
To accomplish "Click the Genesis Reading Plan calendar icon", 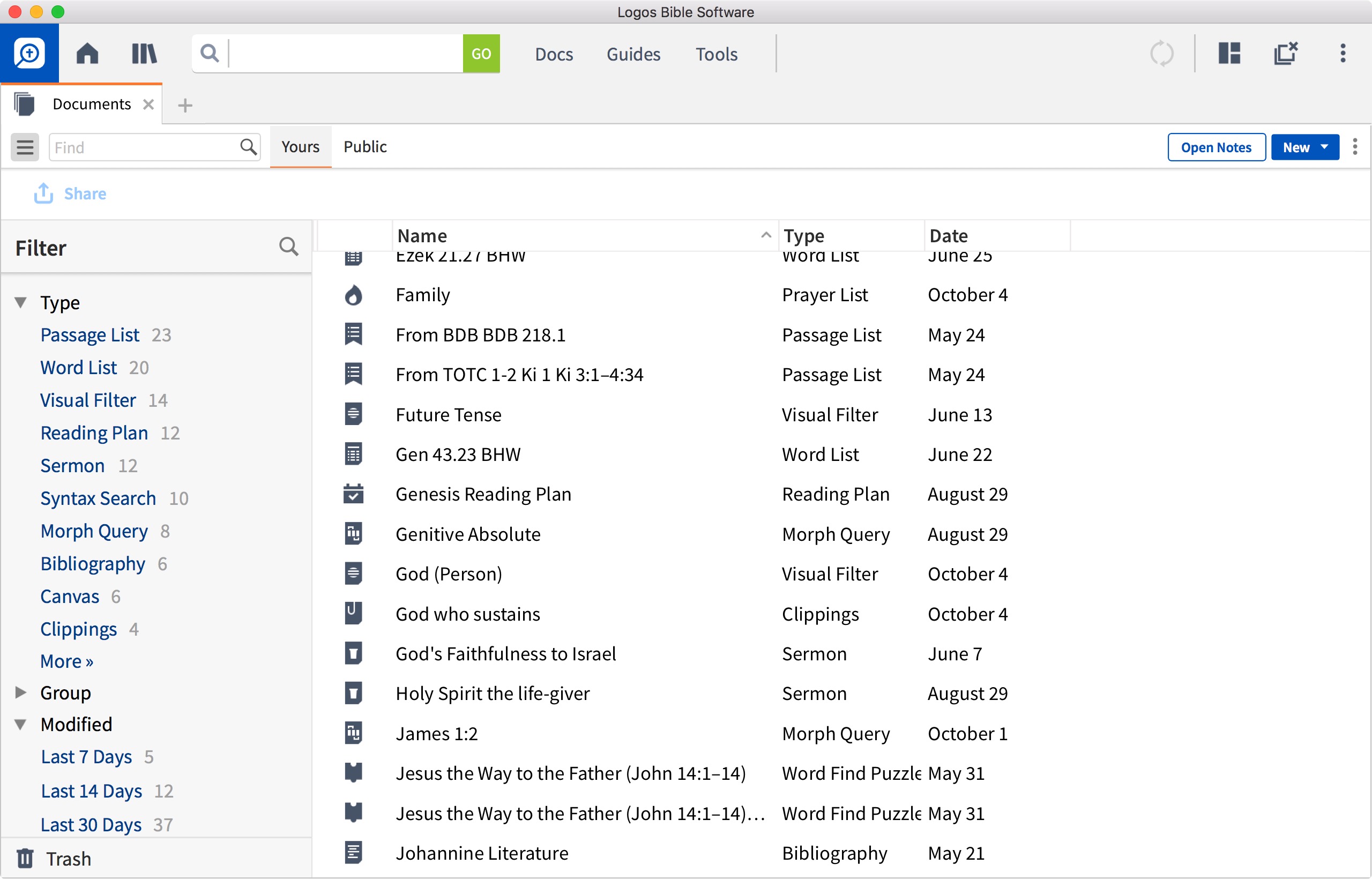I will click(x=353, y=494).
